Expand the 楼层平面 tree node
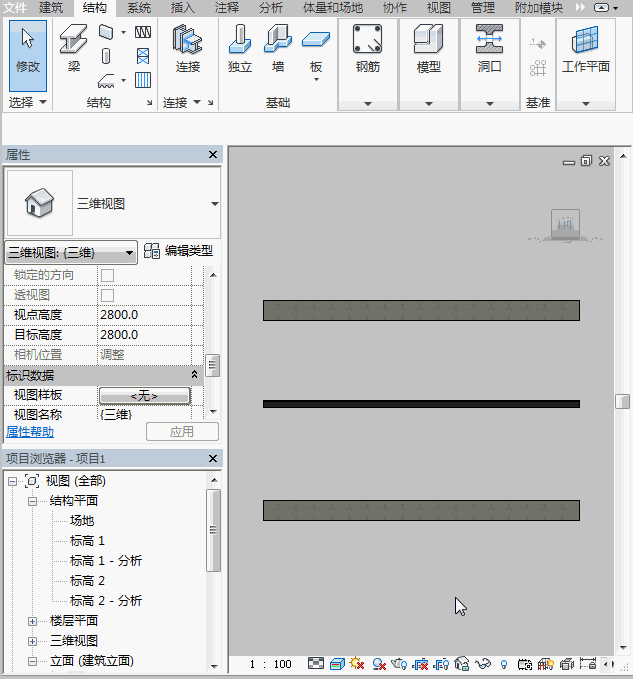The height and width of the screenshot is (679, 633). [33, 621]
